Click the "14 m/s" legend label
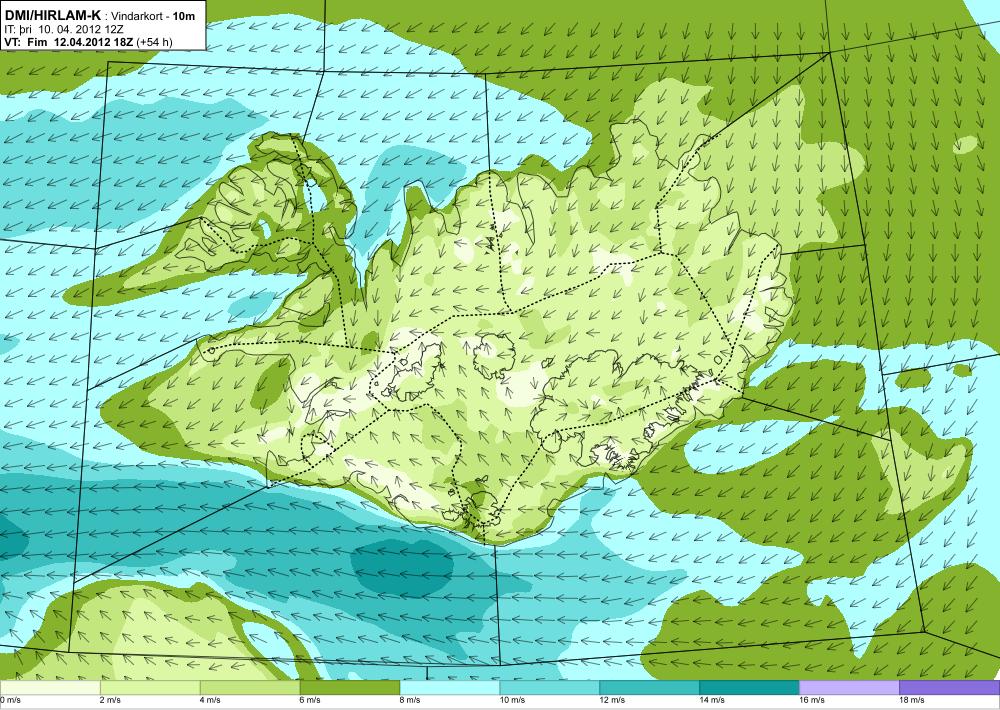The image size is (1000, 710). 712,700
